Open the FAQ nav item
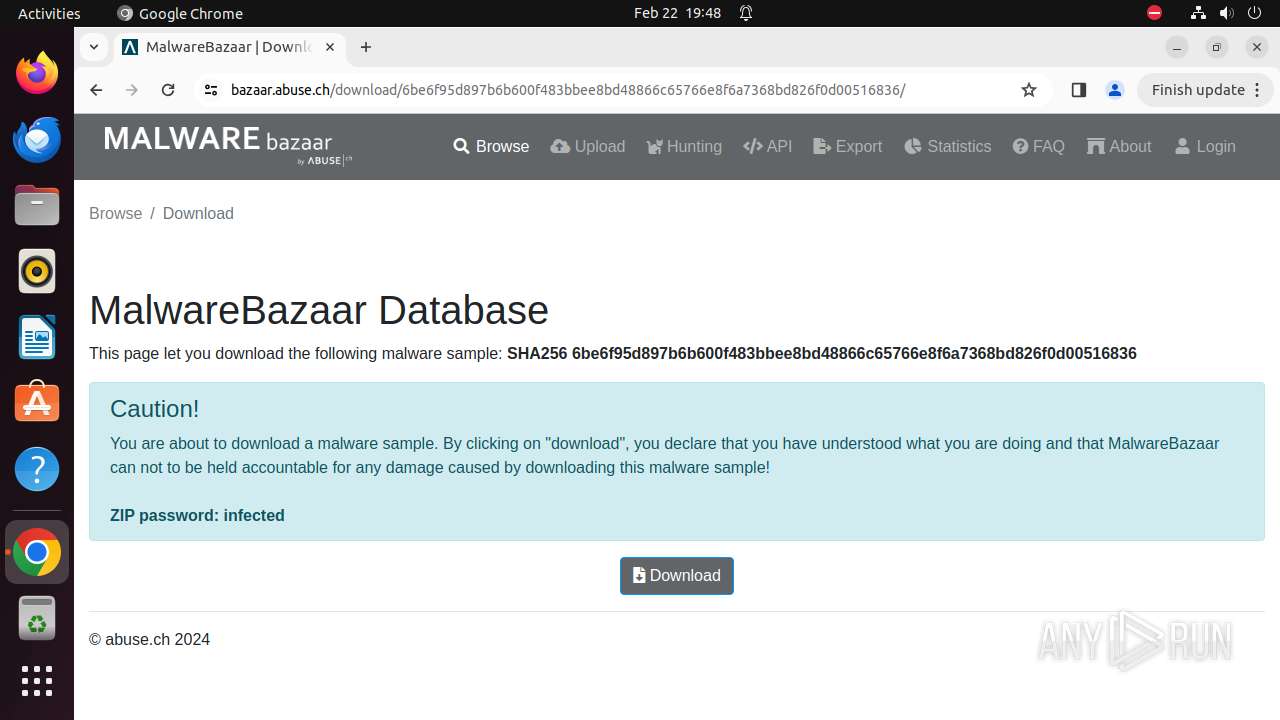This screenshot has height=720, width=1280. (x=1039, y=146)
